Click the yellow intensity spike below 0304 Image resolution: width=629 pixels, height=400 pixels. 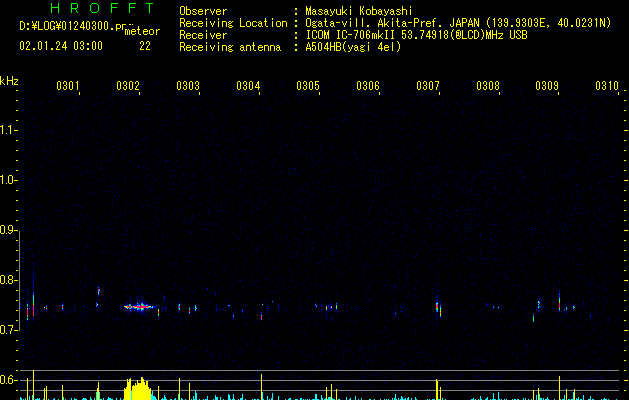coord(262,387)
